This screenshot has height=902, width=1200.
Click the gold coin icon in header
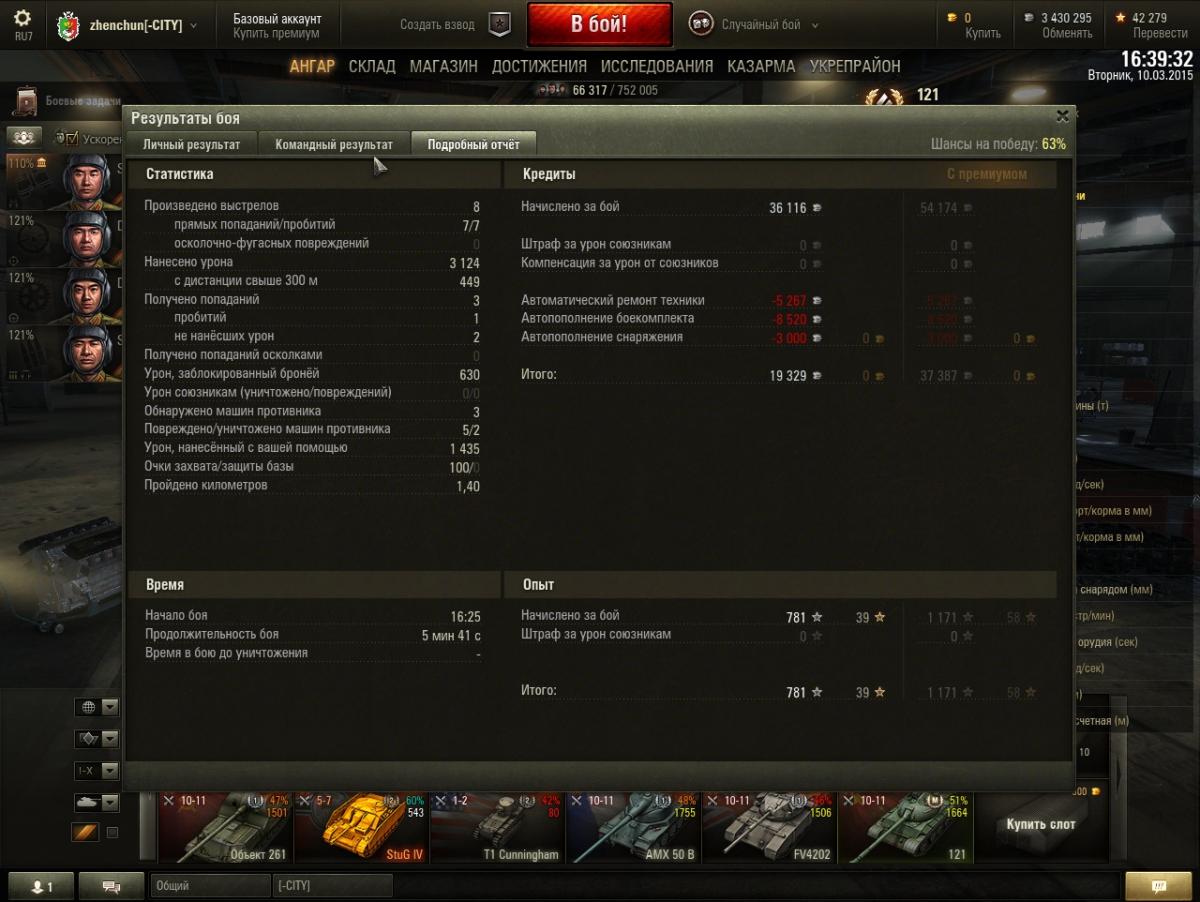pos(952,18)
